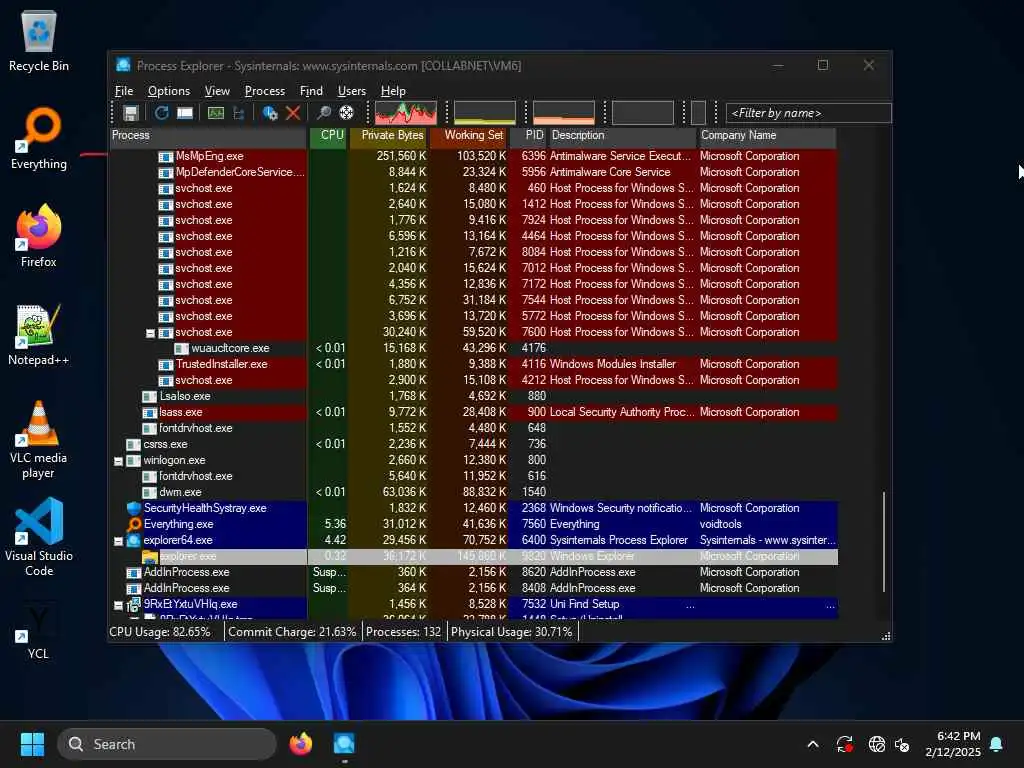Click the Find handle or DLL binoculars icon
The width and height of the screenshot is (1024, 768).
(323, 113)
